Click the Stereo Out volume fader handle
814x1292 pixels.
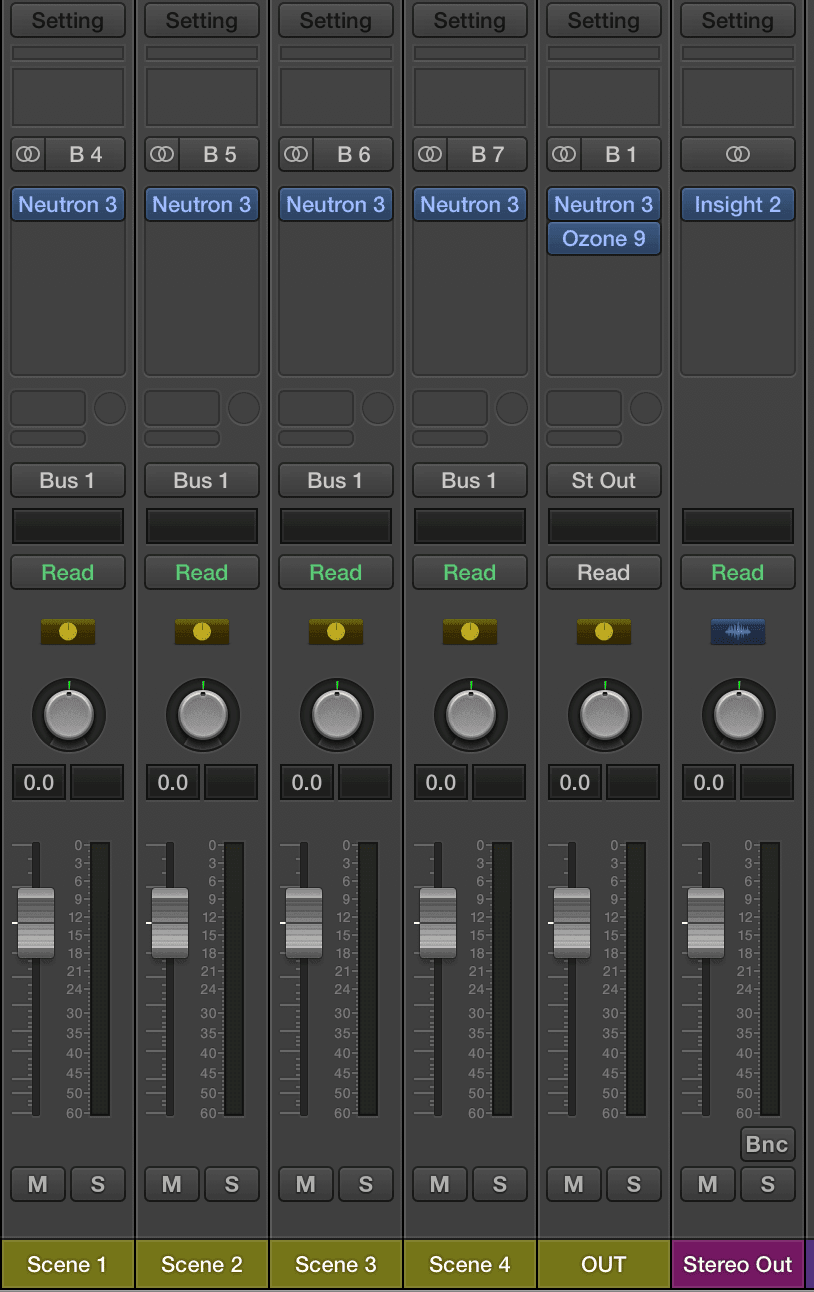(706, 923)
